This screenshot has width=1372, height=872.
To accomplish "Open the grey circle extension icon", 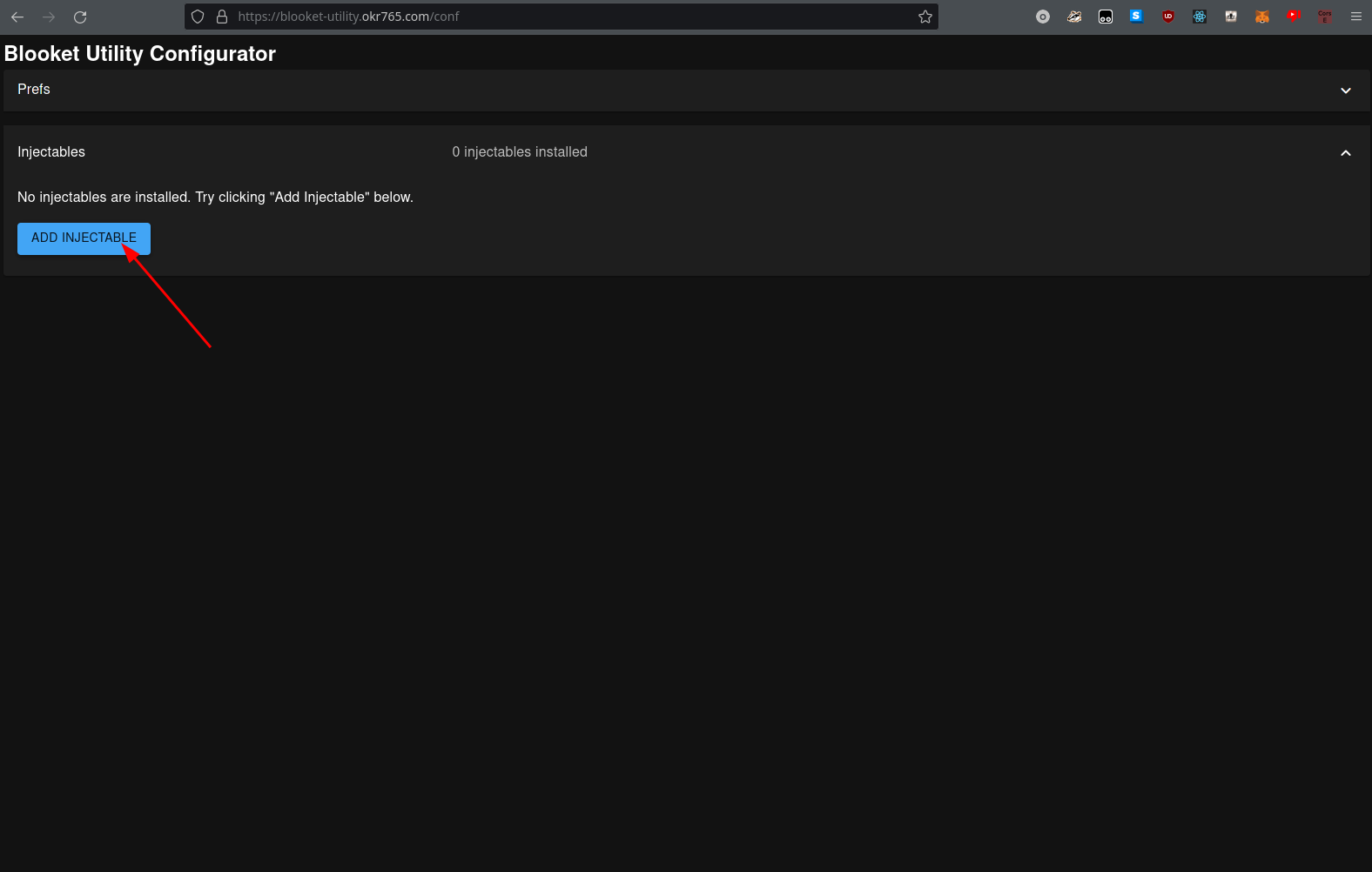I will tap(1043, 17).
